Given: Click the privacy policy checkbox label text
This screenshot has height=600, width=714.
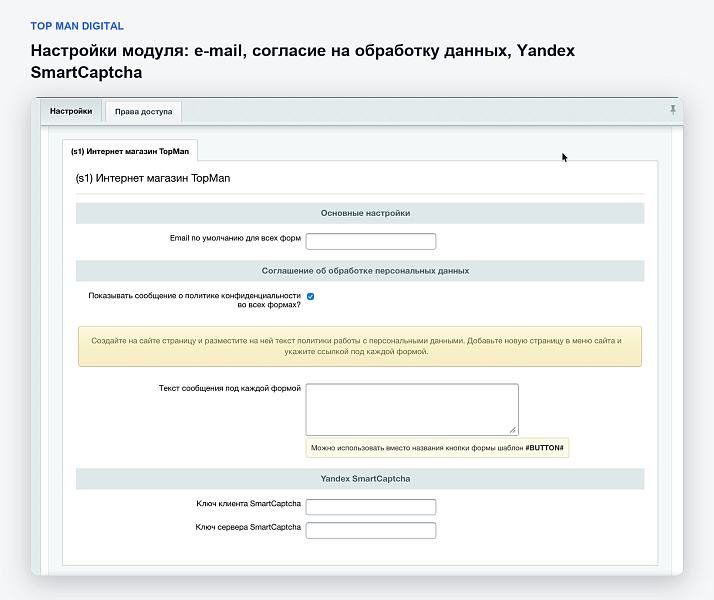Looking at the screenshot, I should pyautogui.click(x=194, y=300).
